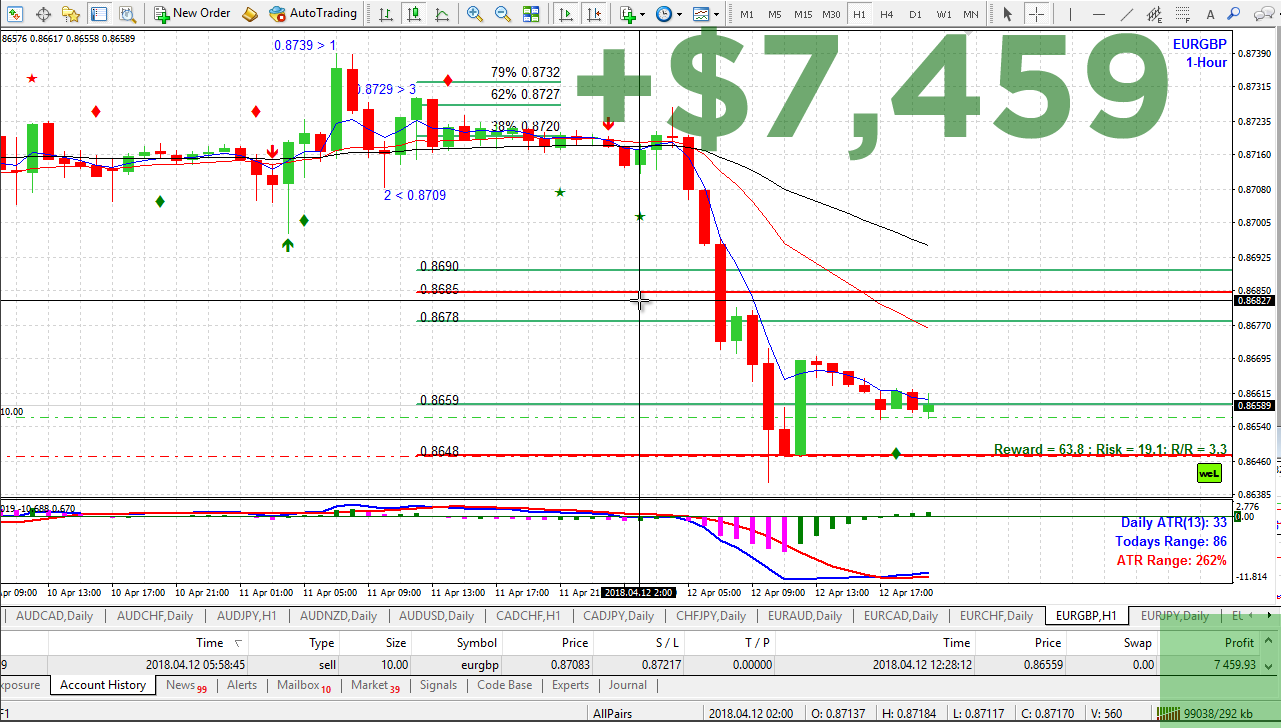
Task: Open the Account History terminal tab
Action: [x=102, y=685]
